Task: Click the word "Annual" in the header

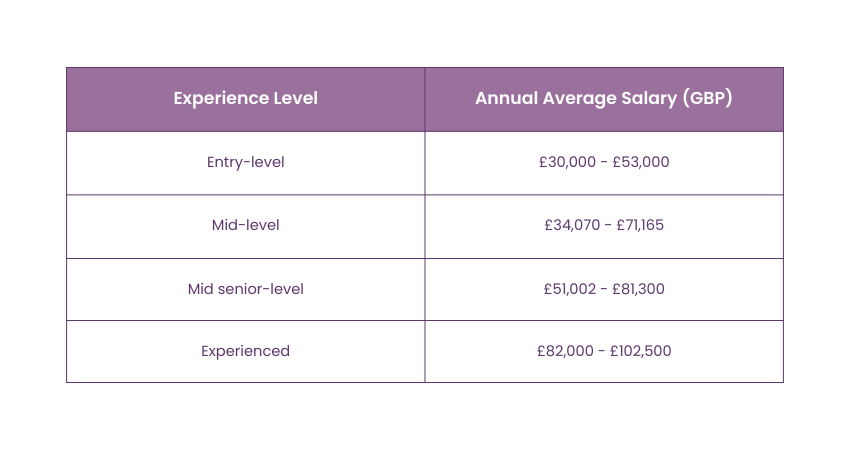Action: [x=506, y=98]
